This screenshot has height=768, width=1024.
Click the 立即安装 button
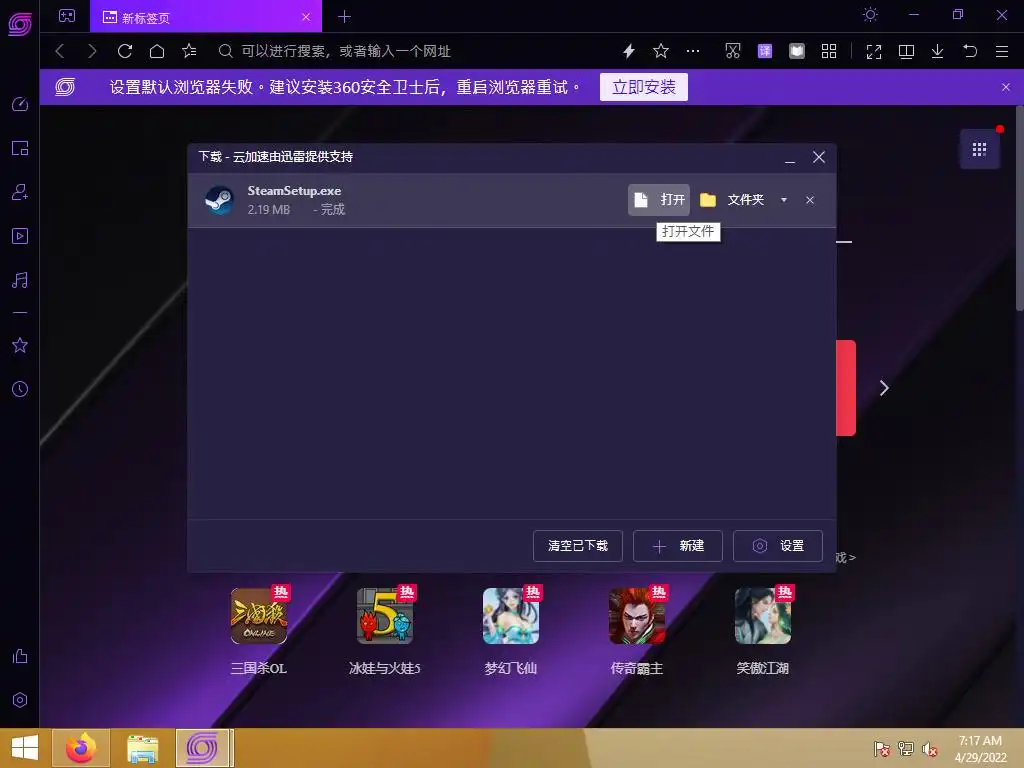643,87
